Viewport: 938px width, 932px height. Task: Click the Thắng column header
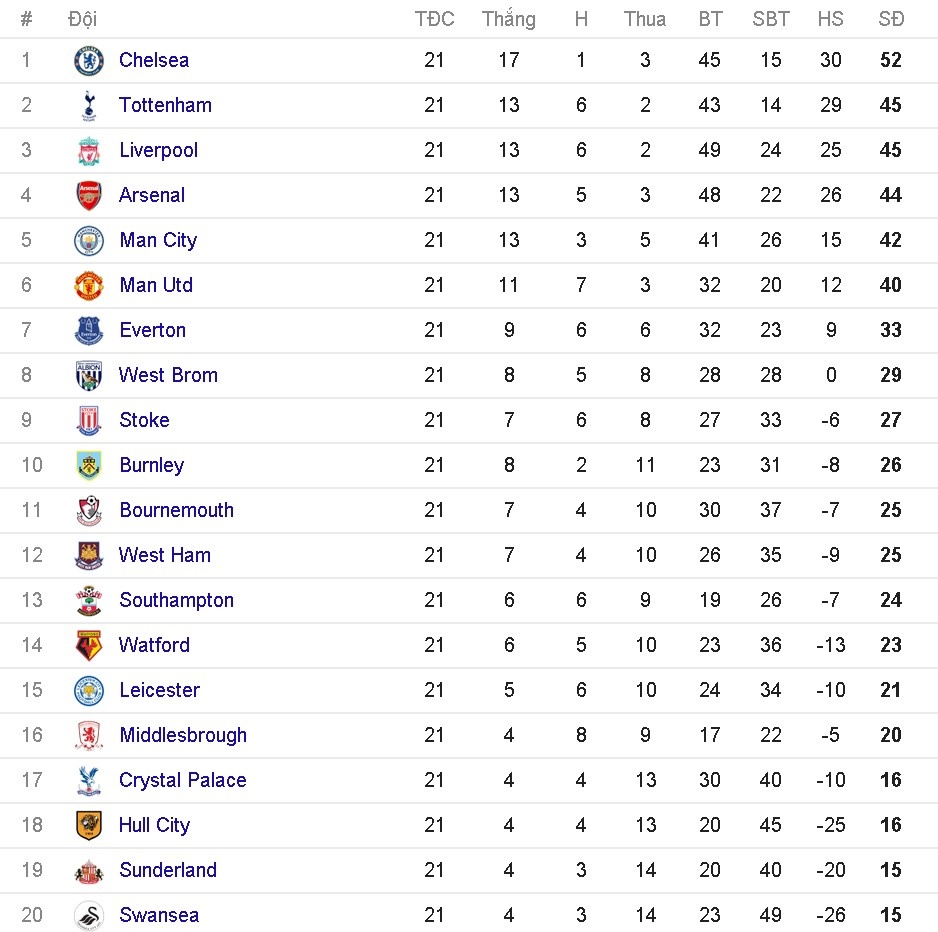click(x=508, y=19)
